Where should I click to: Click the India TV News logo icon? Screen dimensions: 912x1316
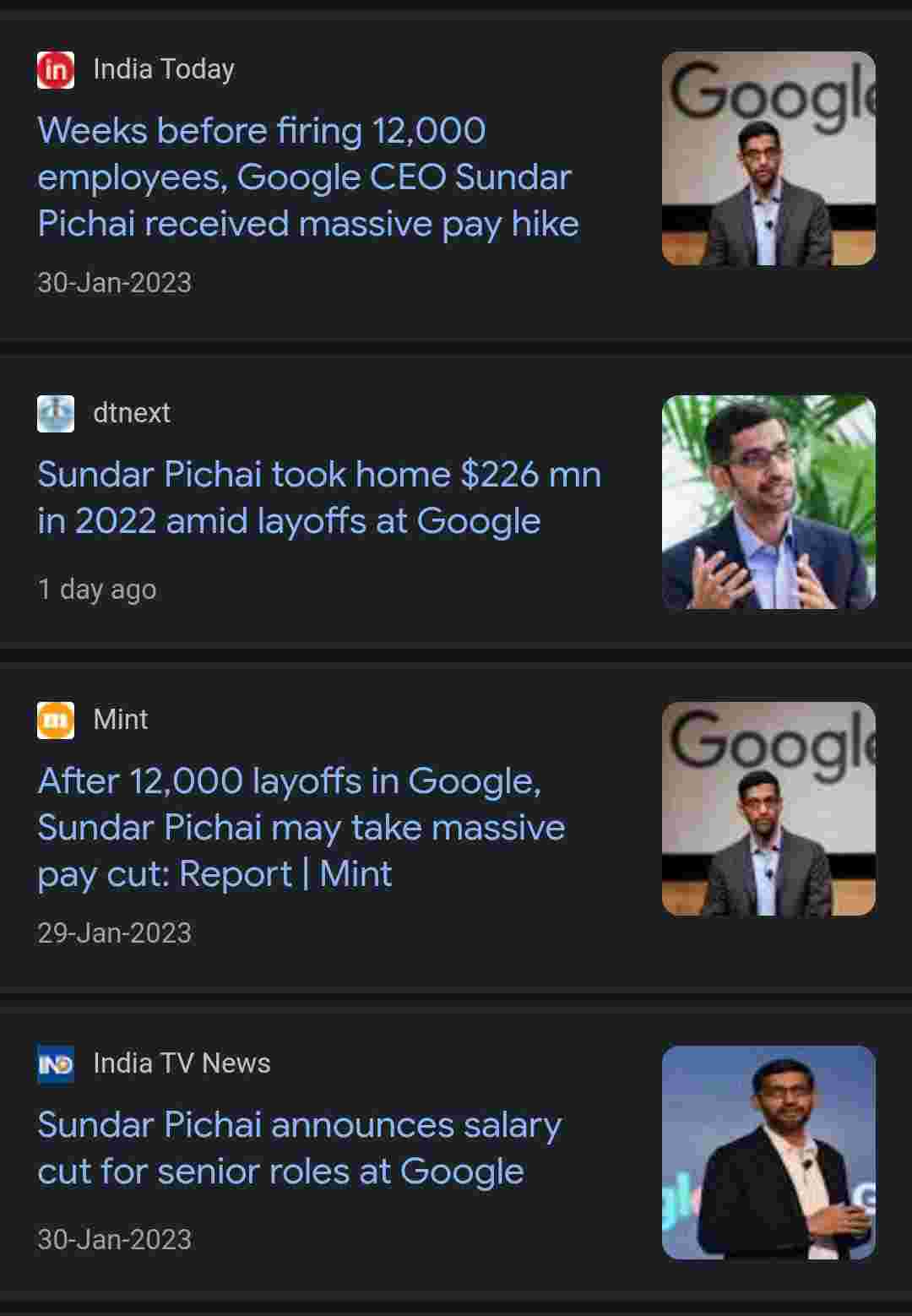click(x=56, y=1064)
